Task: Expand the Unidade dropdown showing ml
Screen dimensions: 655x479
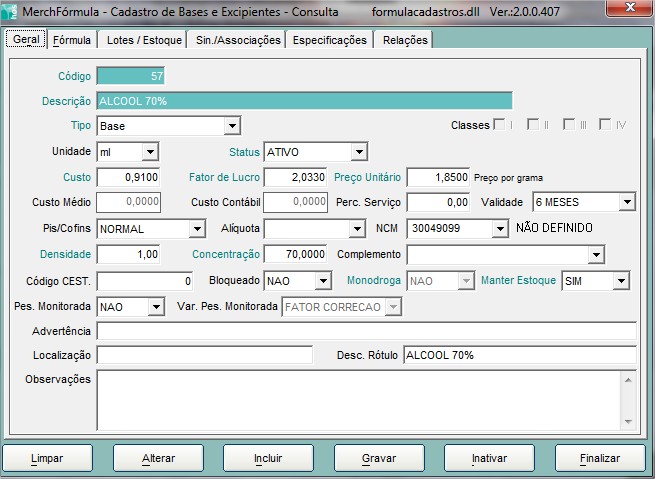Action: [x=150, y=152]
